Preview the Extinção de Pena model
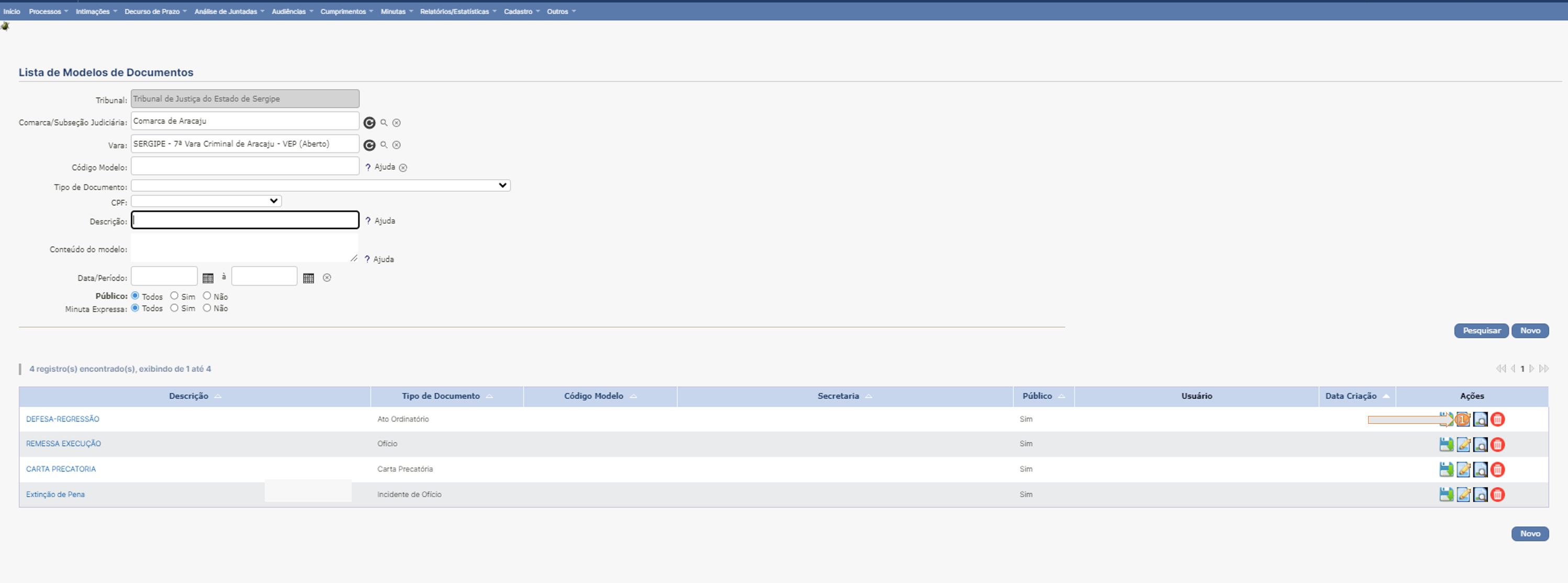Screen dimensions: 1568x583 click(1481, 494)
